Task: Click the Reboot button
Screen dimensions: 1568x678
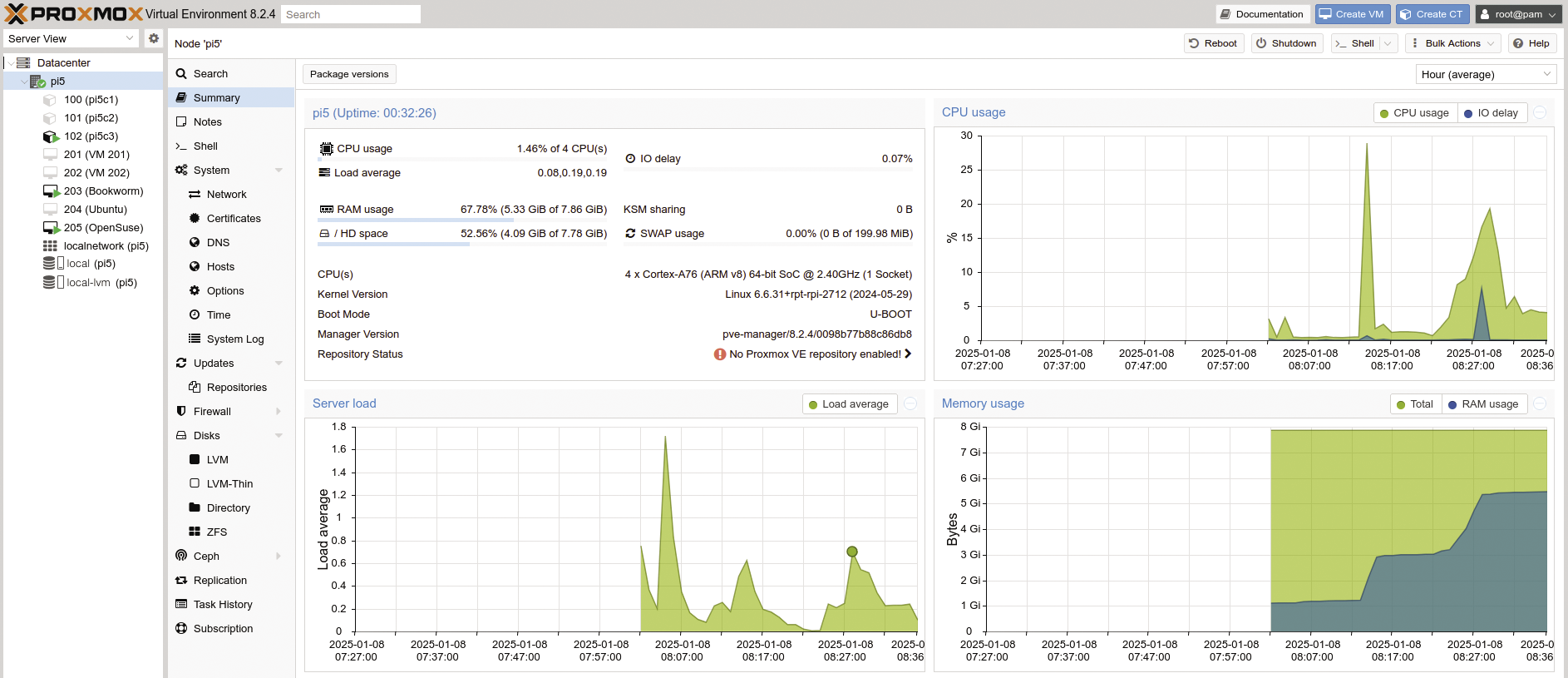Action: coord(1213,43)
